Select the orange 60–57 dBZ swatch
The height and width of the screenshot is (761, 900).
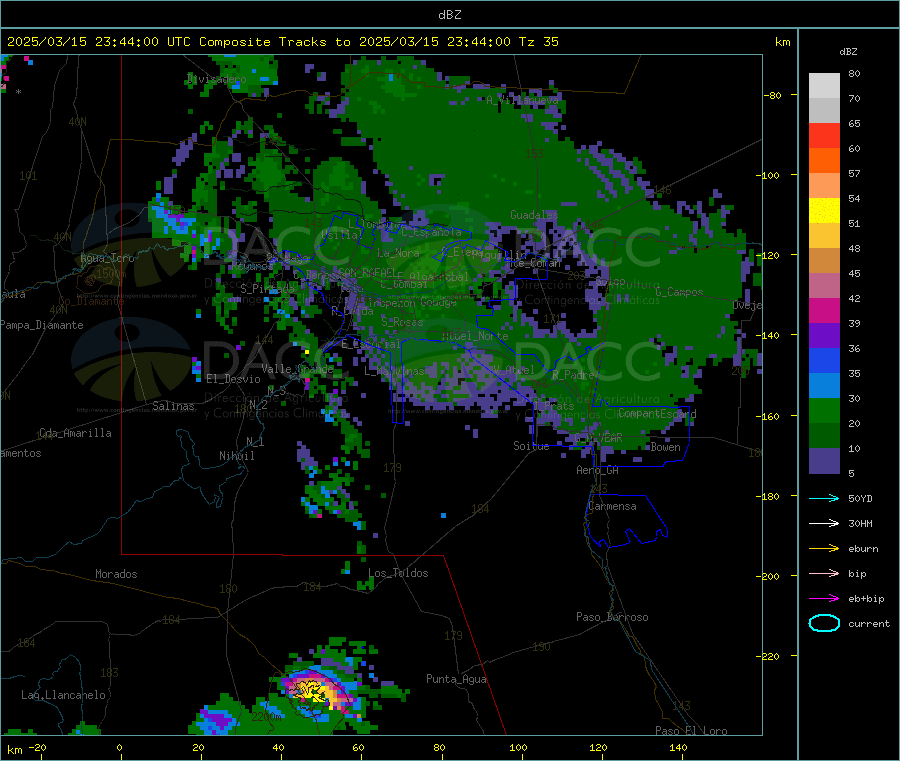pos(824,161)
